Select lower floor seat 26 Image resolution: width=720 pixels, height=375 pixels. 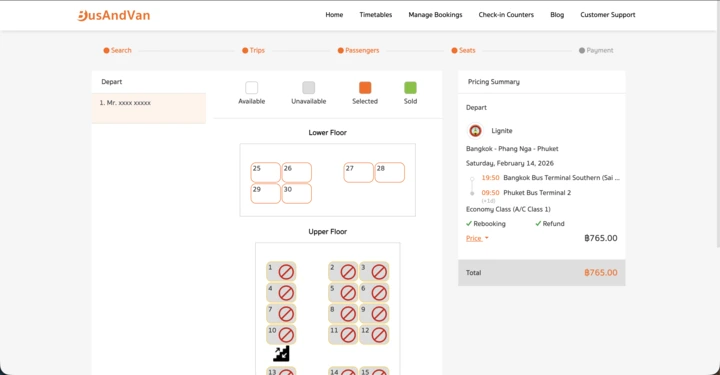297,172
